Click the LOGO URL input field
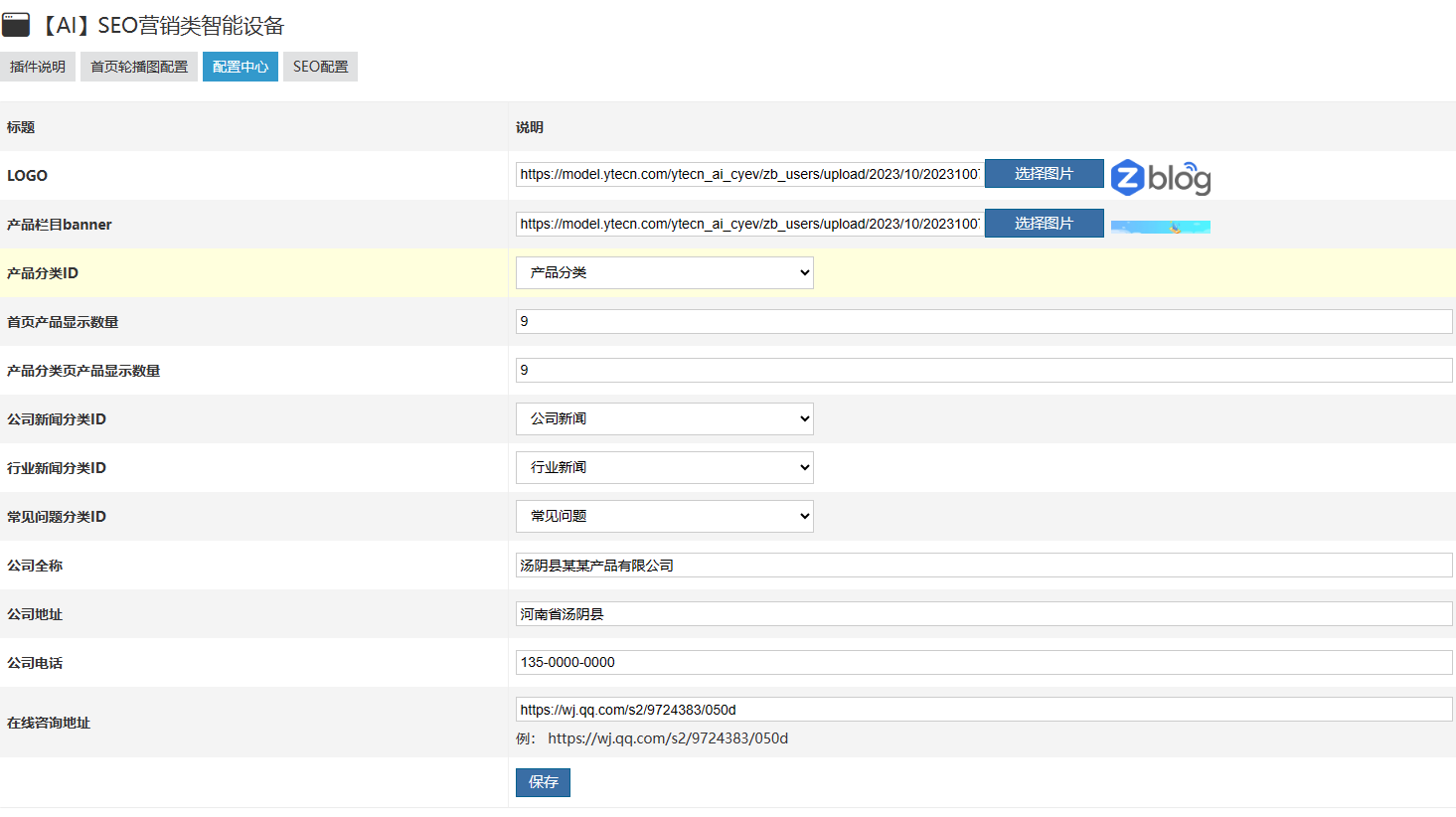 coord(749,174)
